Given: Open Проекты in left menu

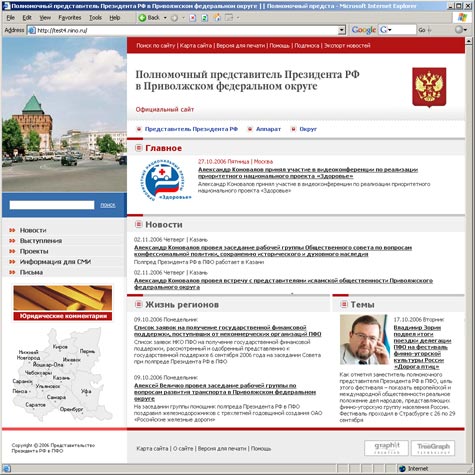Looking at the screenshot, I should pyautogui.click(x=34, y=251).
